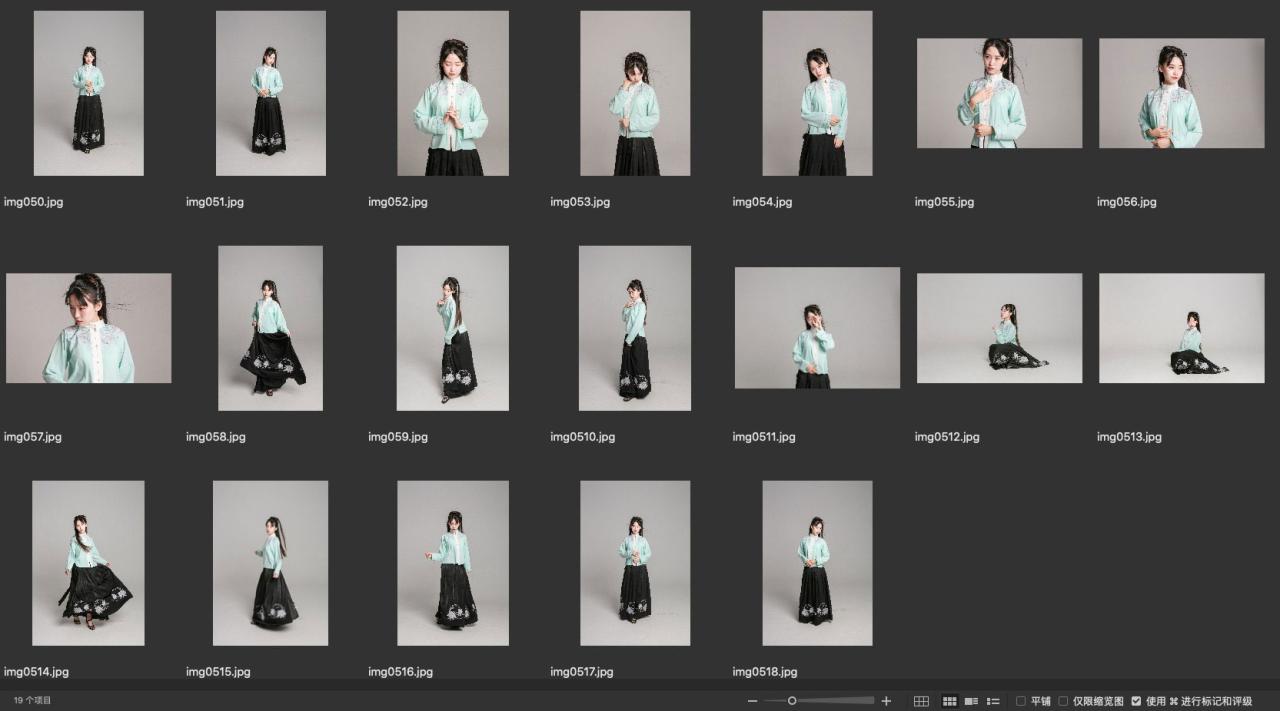
Task: Select the img050.jpg thumbnail
Action: coord(88,93)
